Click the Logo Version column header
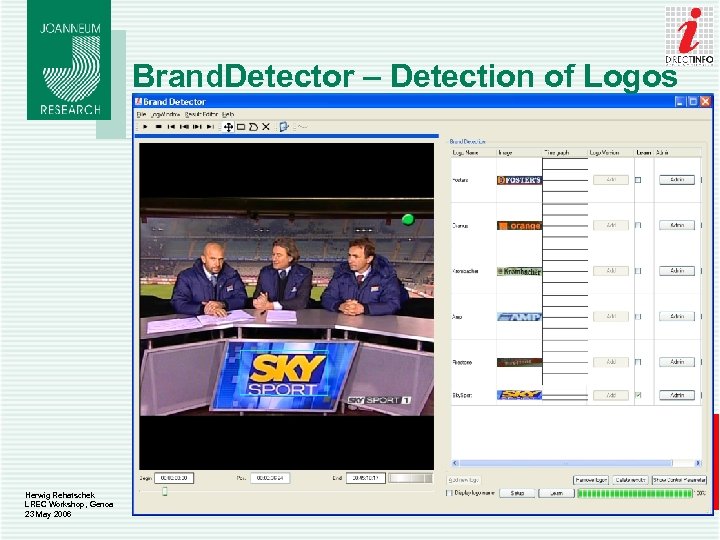 pyautogui.click(x=611, y=152)
